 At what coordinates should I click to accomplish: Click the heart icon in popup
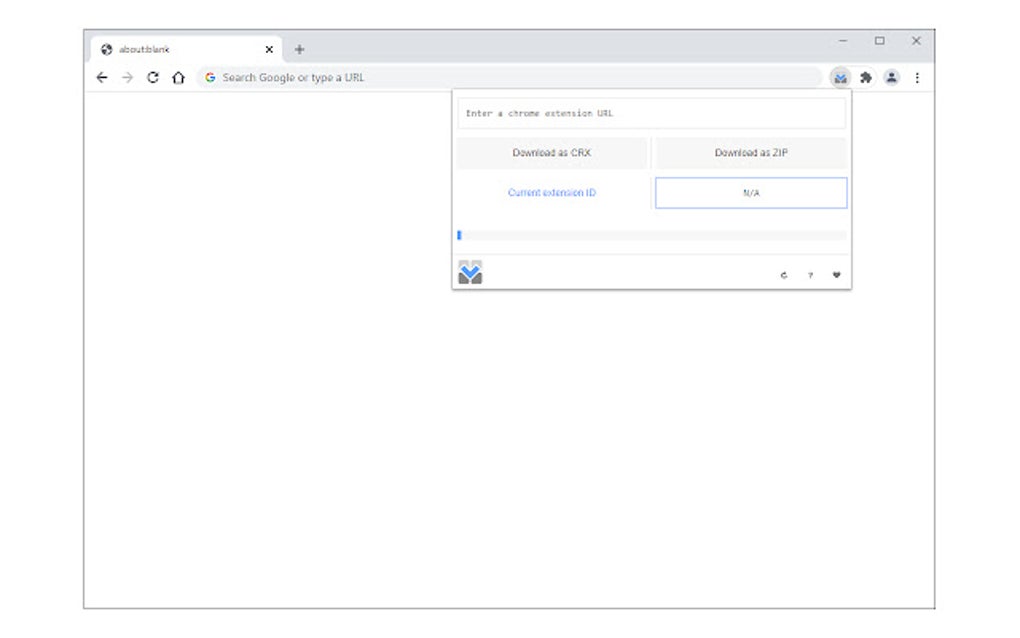pyautogui.click(x=837, y=275)
